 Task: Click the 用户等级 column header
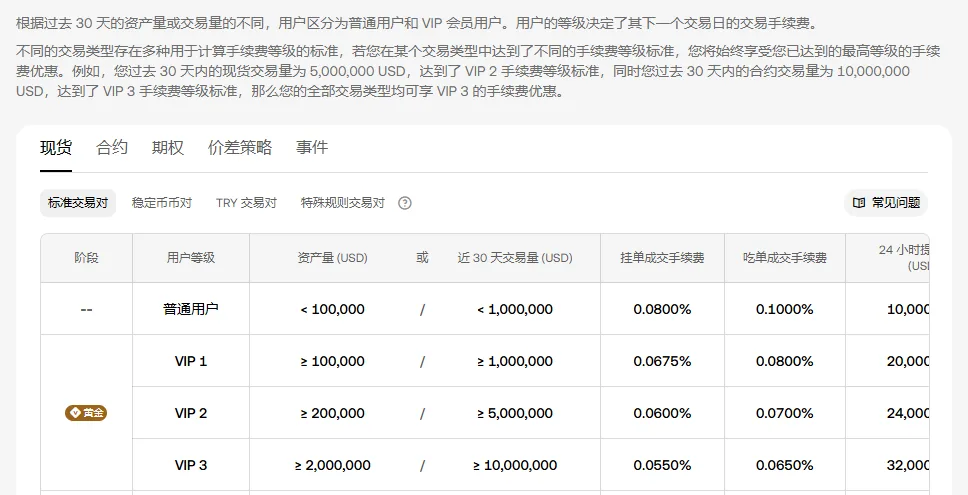[191, 258]
